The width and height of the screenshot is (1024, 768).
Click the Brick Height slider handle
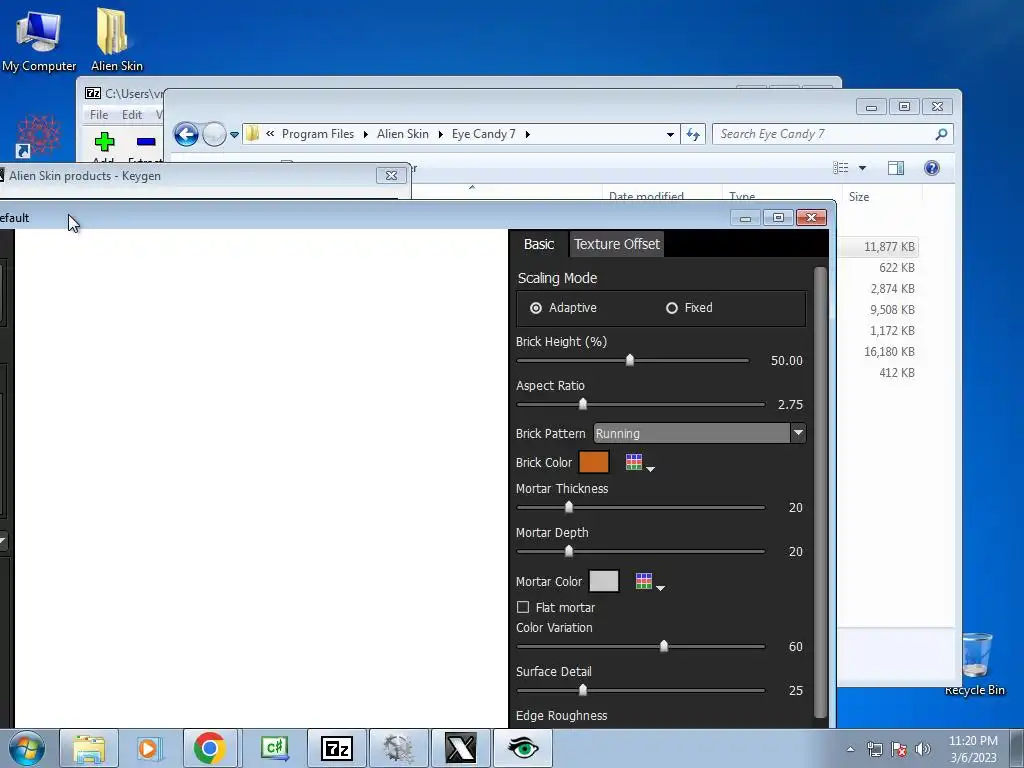630,360
